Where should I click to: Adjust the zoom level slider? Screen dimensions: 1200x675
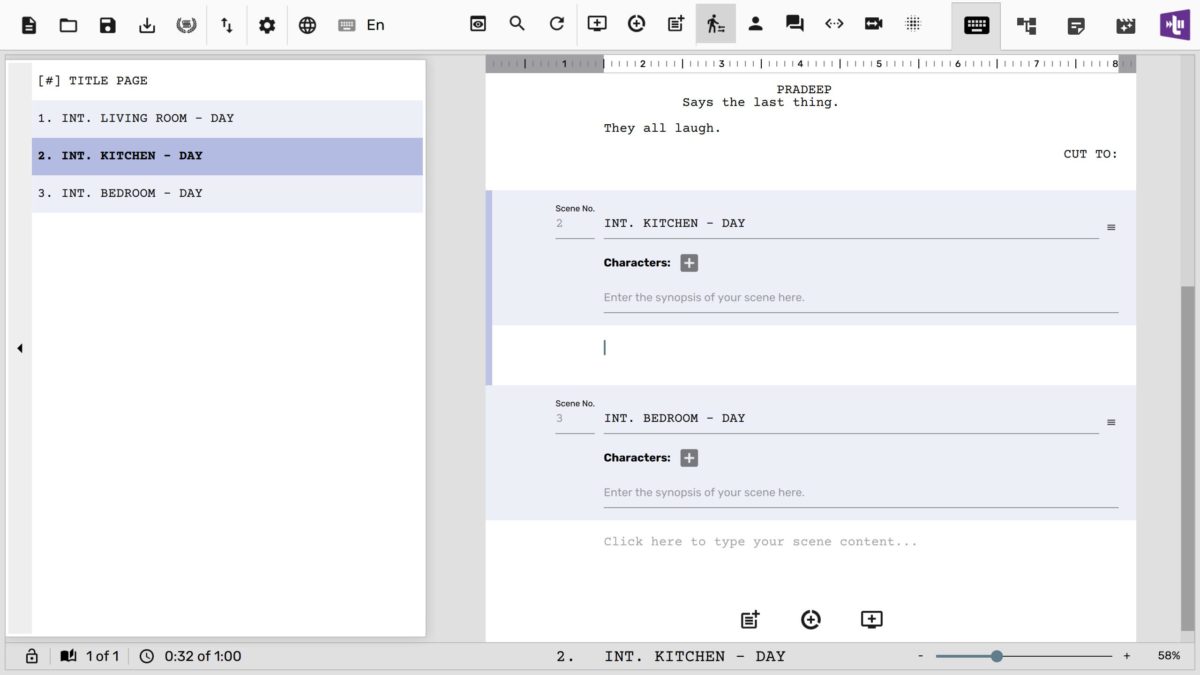coord(997,656)
